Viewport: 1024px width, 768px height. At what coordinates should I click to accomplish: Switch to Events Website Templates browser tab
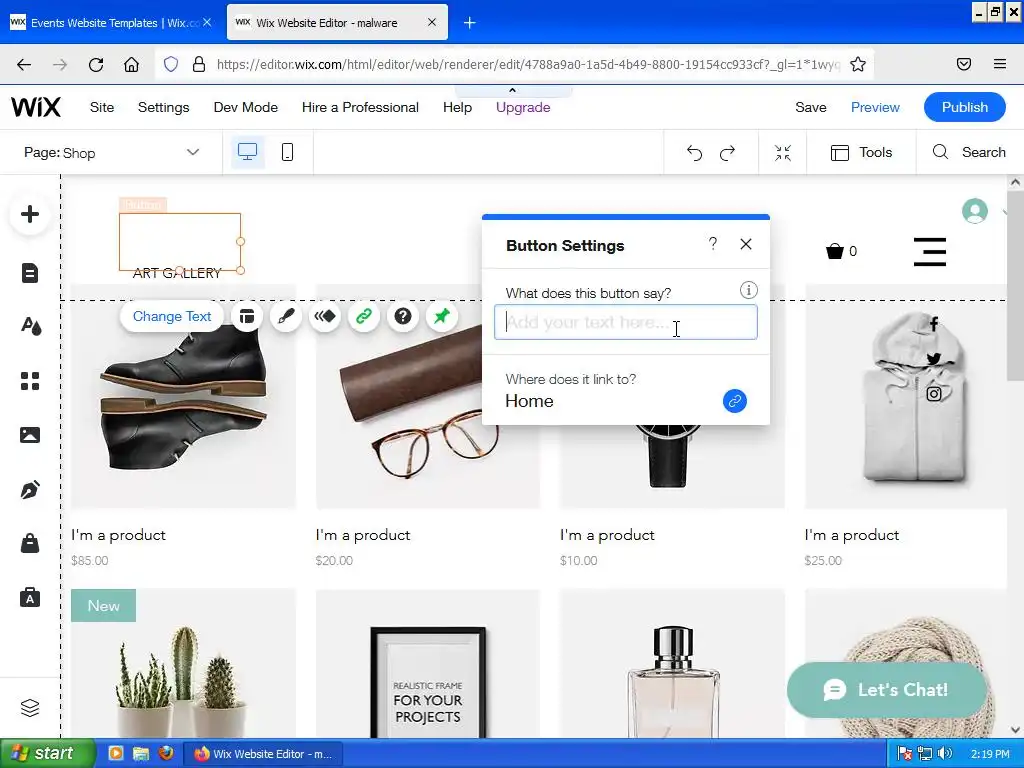(x=110, y=23)
